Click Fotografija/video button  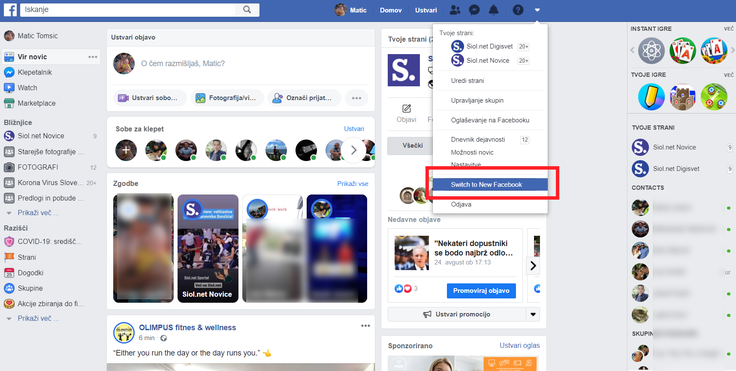pyautogui.click(x=227, y=98)
